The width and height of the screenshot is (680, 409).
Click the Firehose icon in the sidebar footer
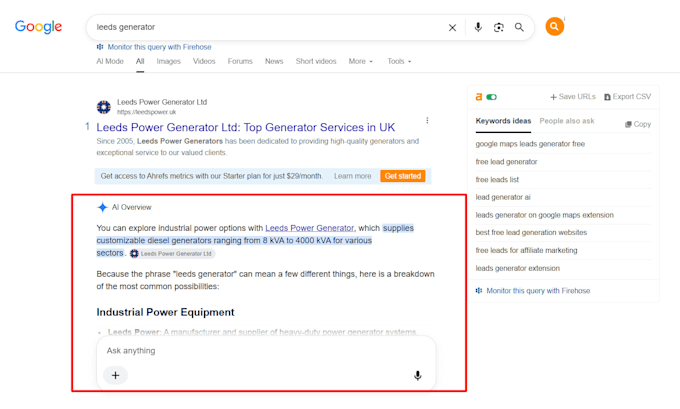tap(479, 291)
